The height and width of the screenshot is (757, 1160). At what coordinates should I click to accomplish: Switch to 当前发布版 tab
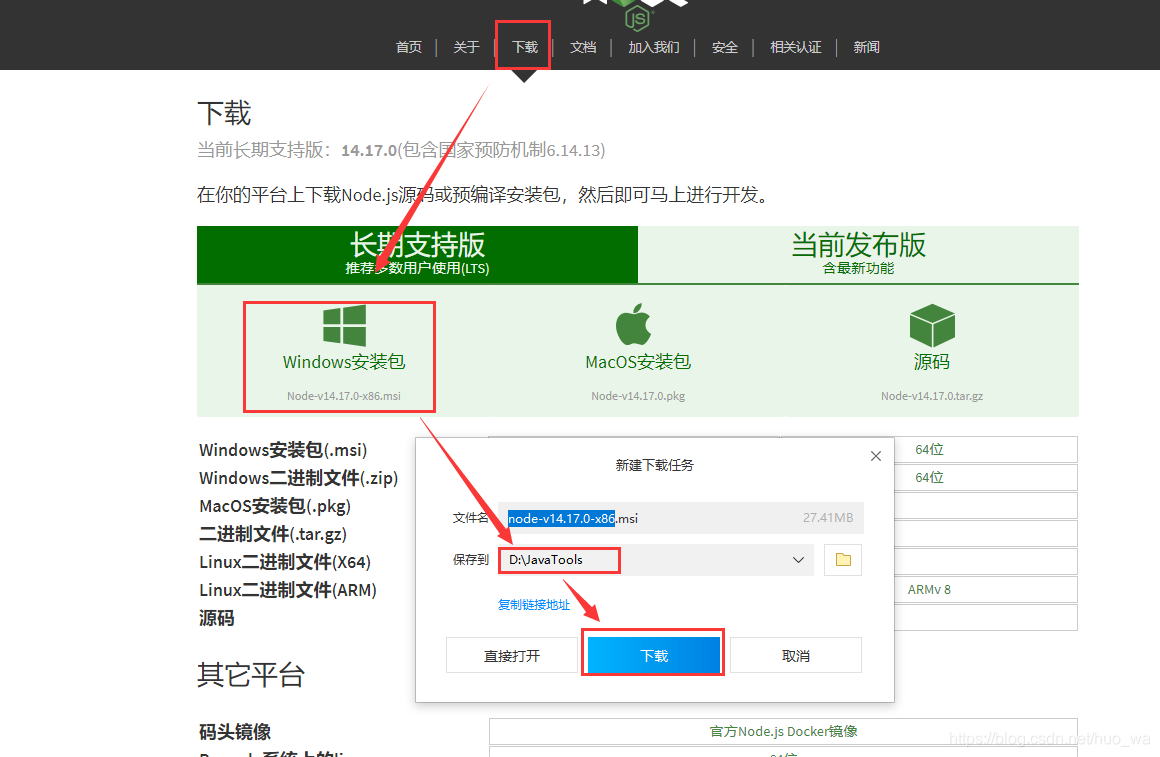tap(858, 254)
